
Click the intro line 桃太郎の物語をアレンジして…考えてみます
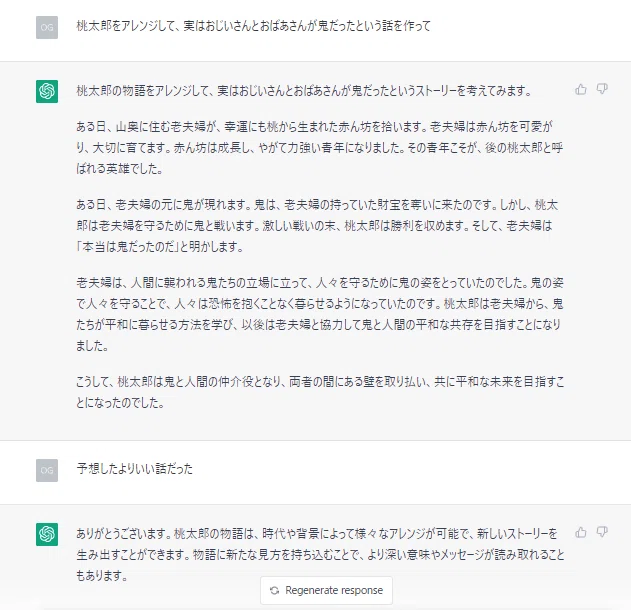point(304,91)
